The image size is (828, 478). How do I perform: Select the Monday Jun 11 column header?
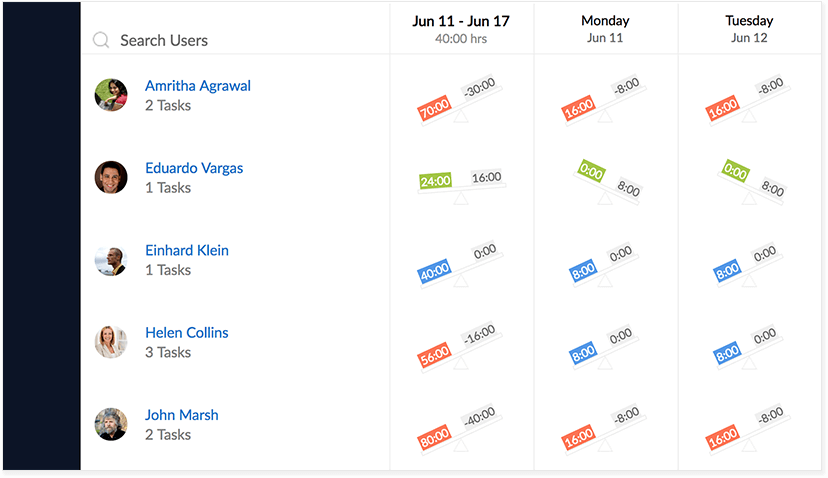(605, 29)
